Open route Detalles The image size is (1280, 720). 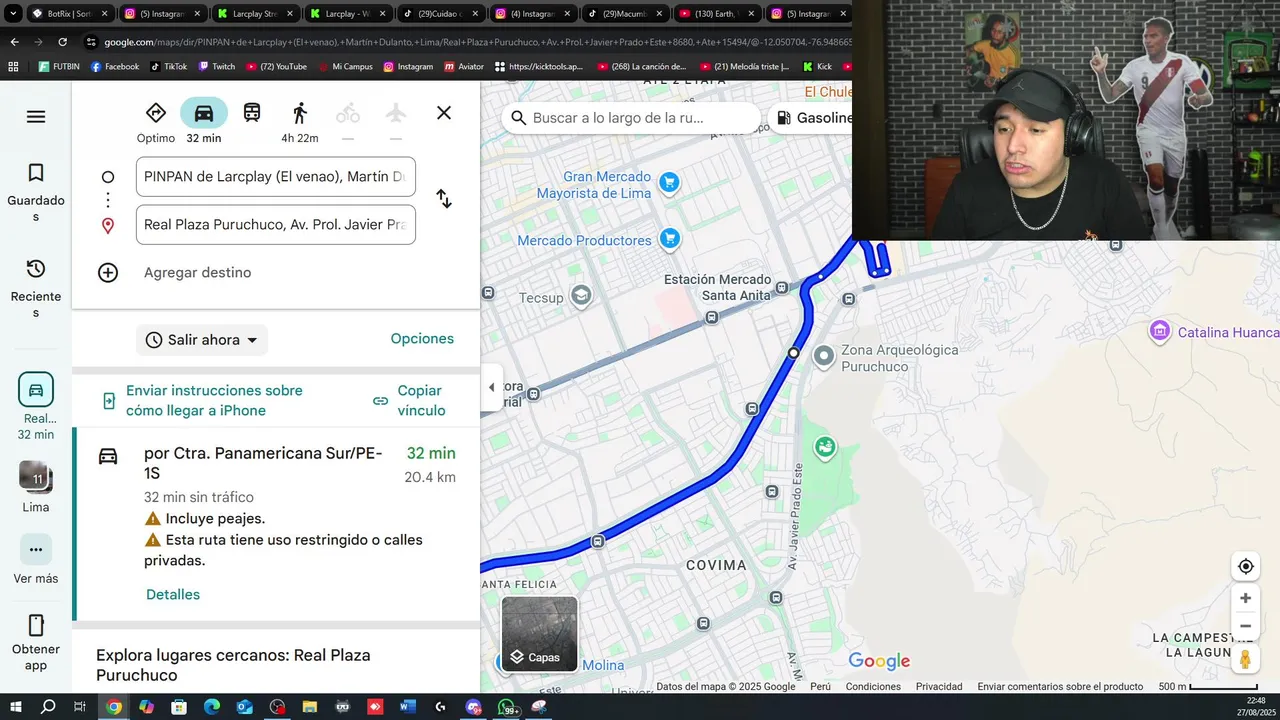coord(173,594)
